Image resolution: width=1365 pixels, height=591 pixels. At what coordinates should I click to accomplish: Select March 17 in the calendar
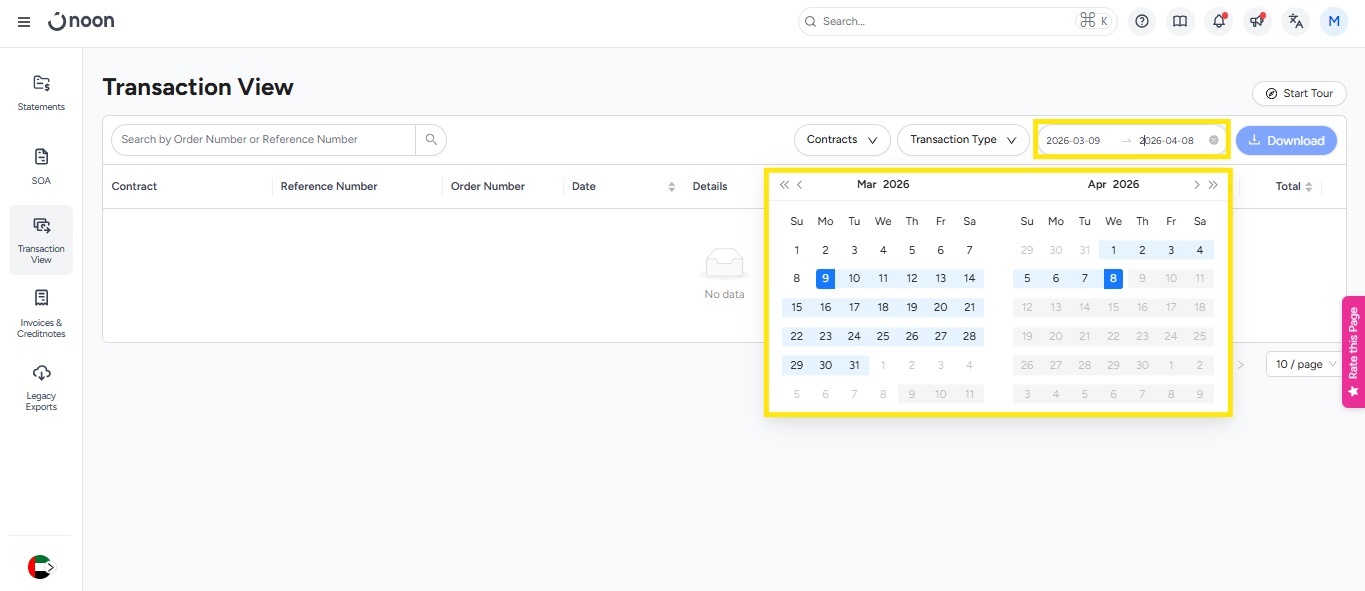[854, 308]
